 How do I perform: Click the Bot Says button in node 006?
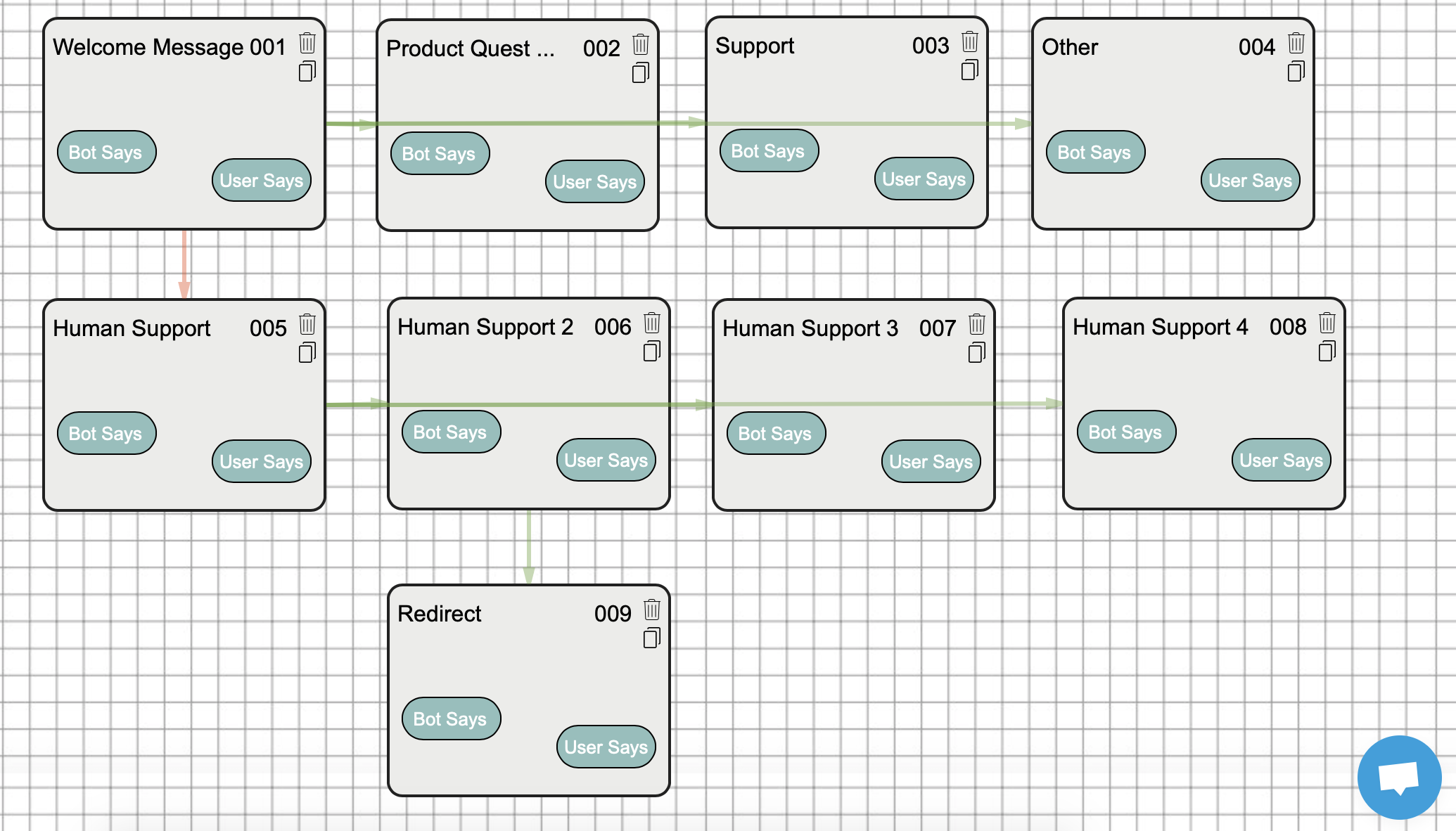tap(449, 432)
